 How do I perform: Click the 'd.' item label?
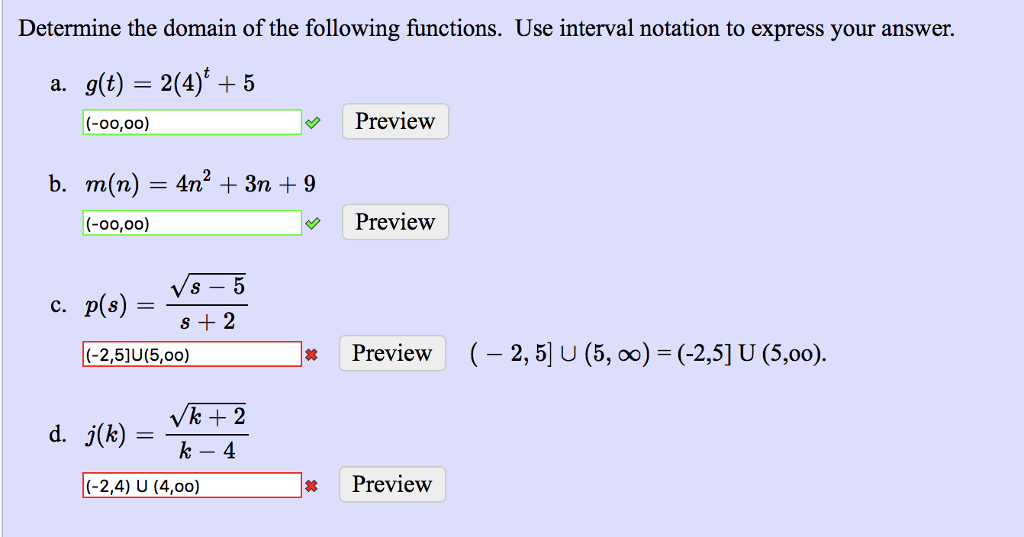click(x=58, y=434)
